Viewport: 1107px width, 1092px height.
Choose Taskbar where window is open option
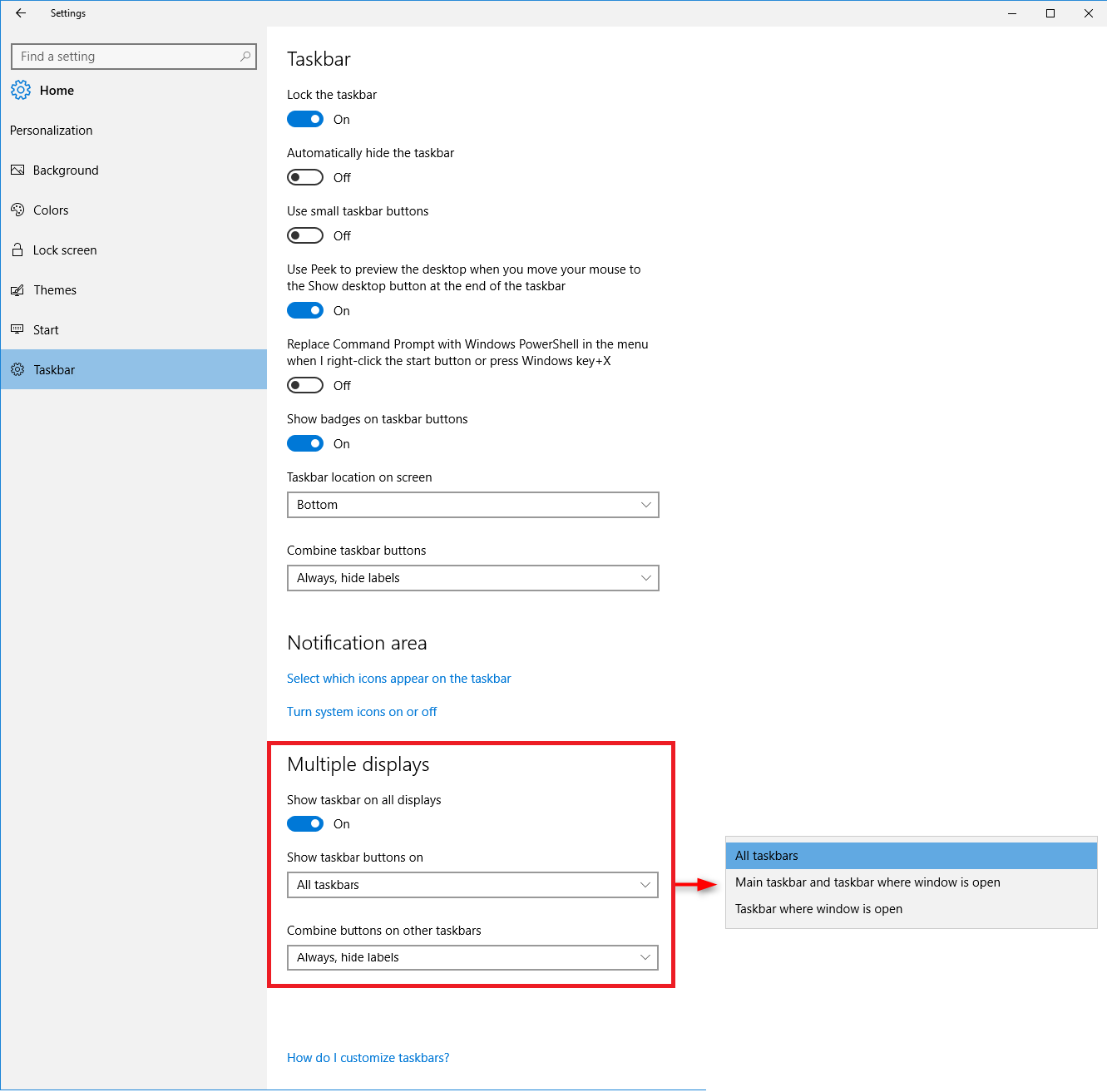[818, 908]
